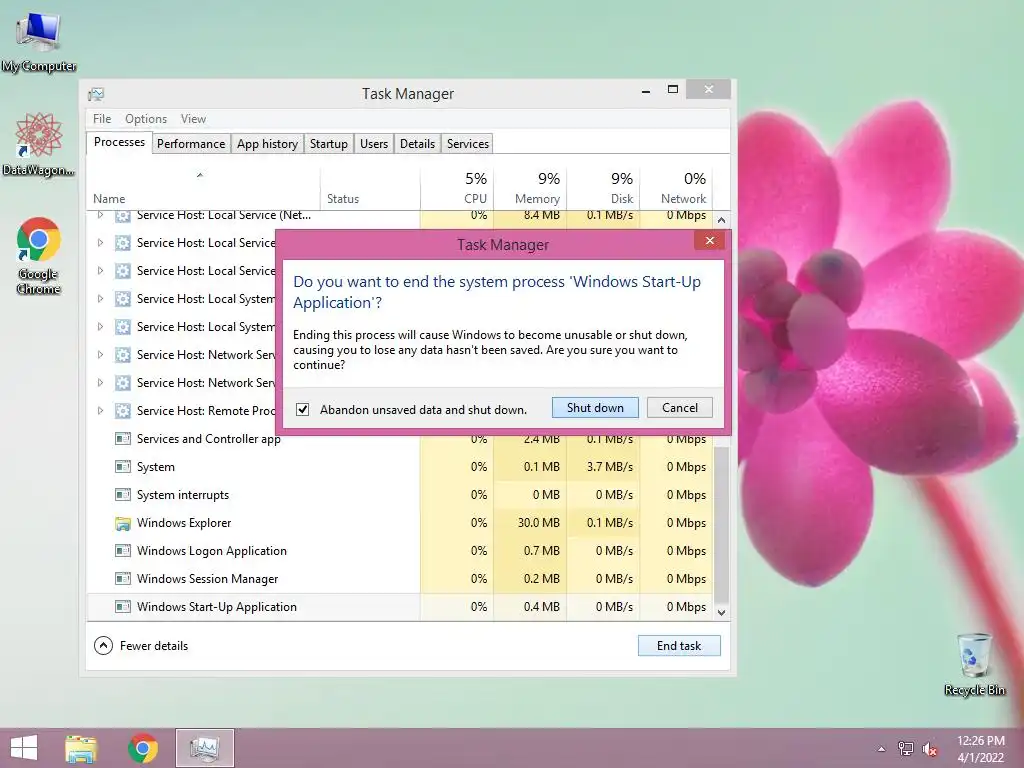Click the System interrupts process icon
The width and height of the screenshot is (1024, 768).
click(x=122, y=495)
